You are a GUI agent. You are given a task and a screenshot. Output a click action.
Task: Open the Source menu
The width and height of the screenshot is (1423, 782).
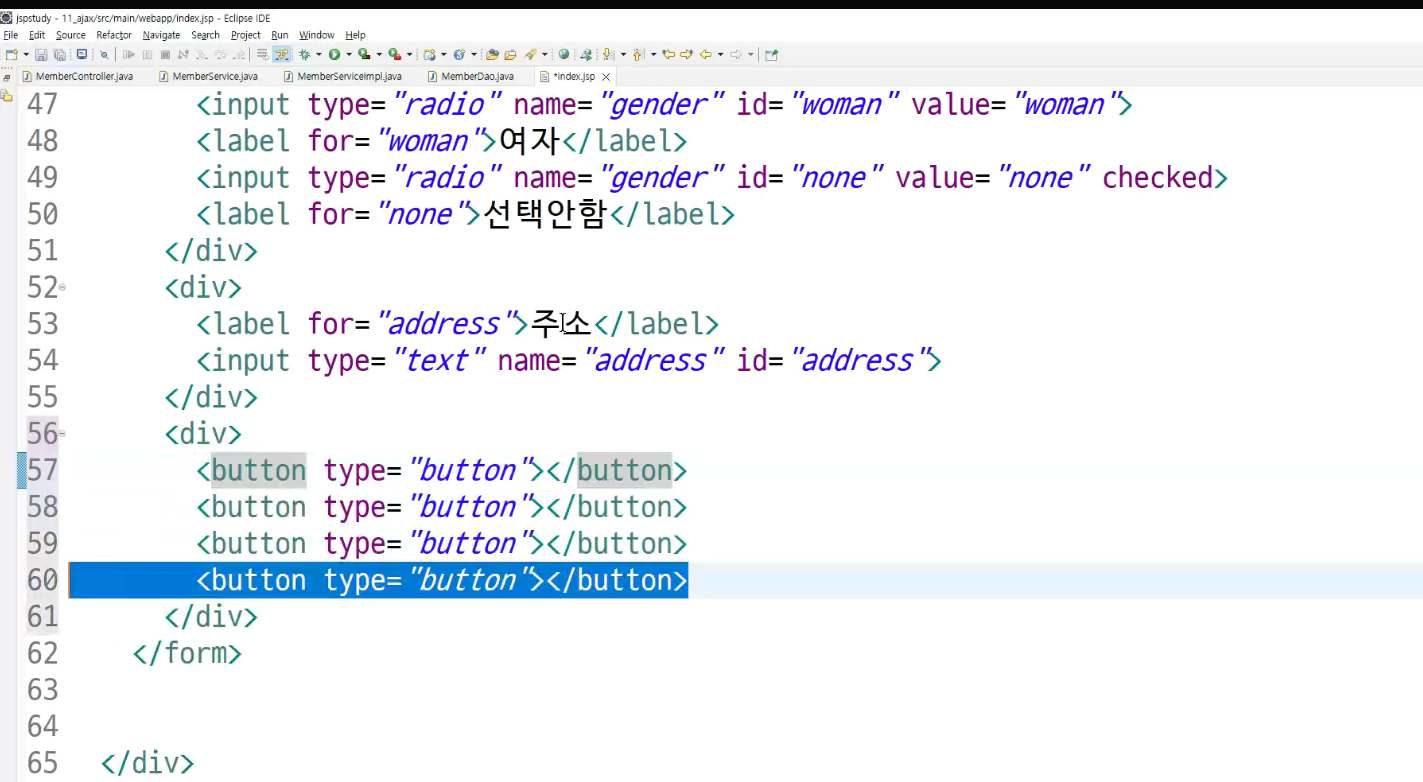71,35
